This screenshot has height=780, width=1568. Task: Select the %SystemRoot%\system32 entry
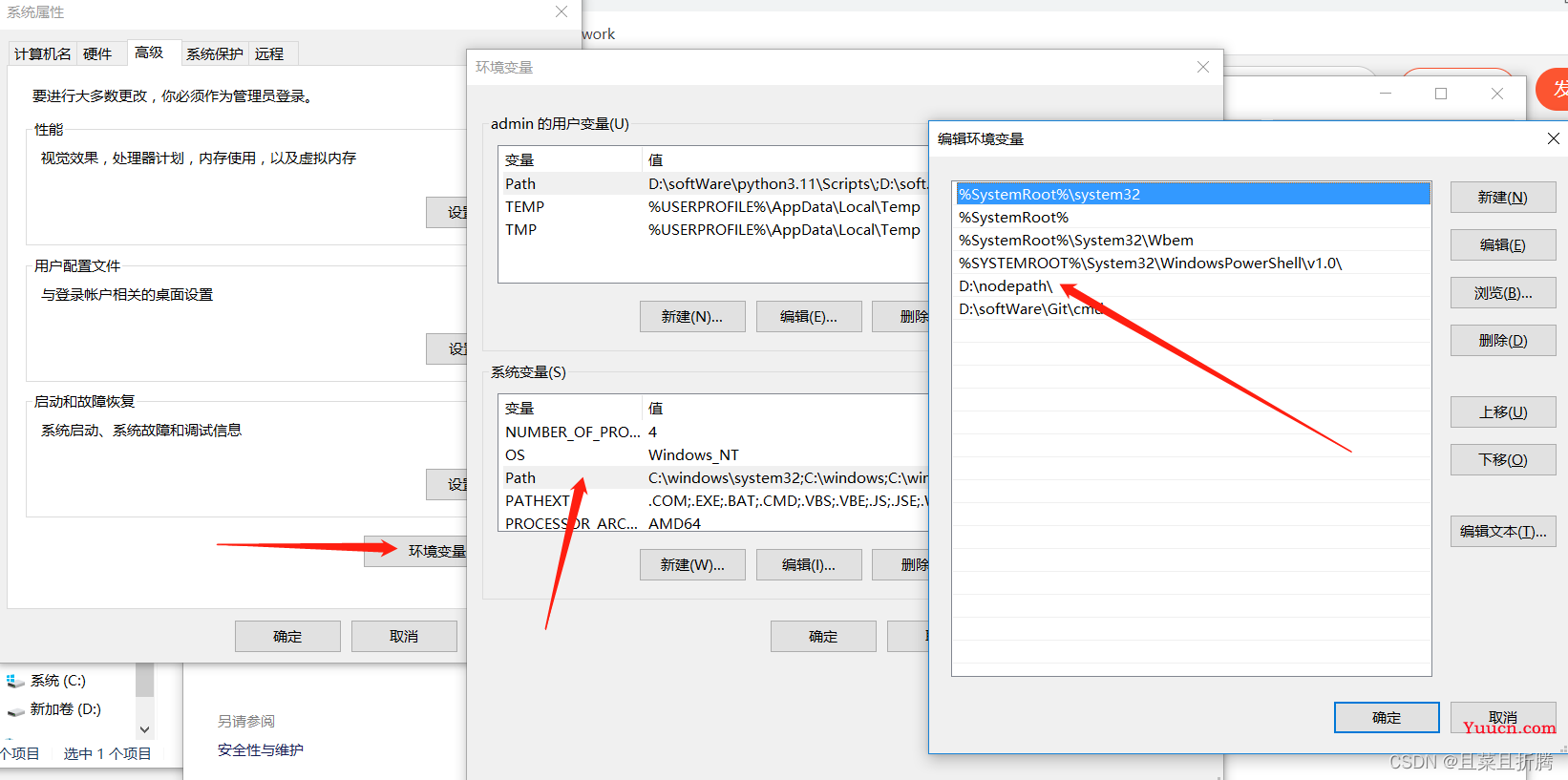coord(1192,194)
